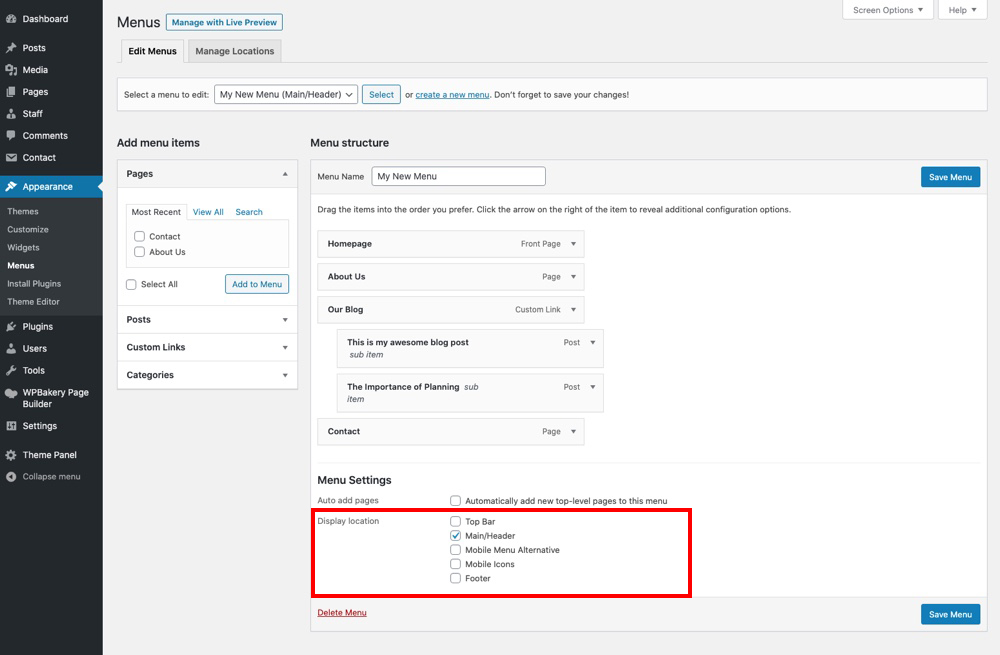This screenshot has width=1000, height=655.
Task: Open the Search pages tab
Action: [249, 212]
